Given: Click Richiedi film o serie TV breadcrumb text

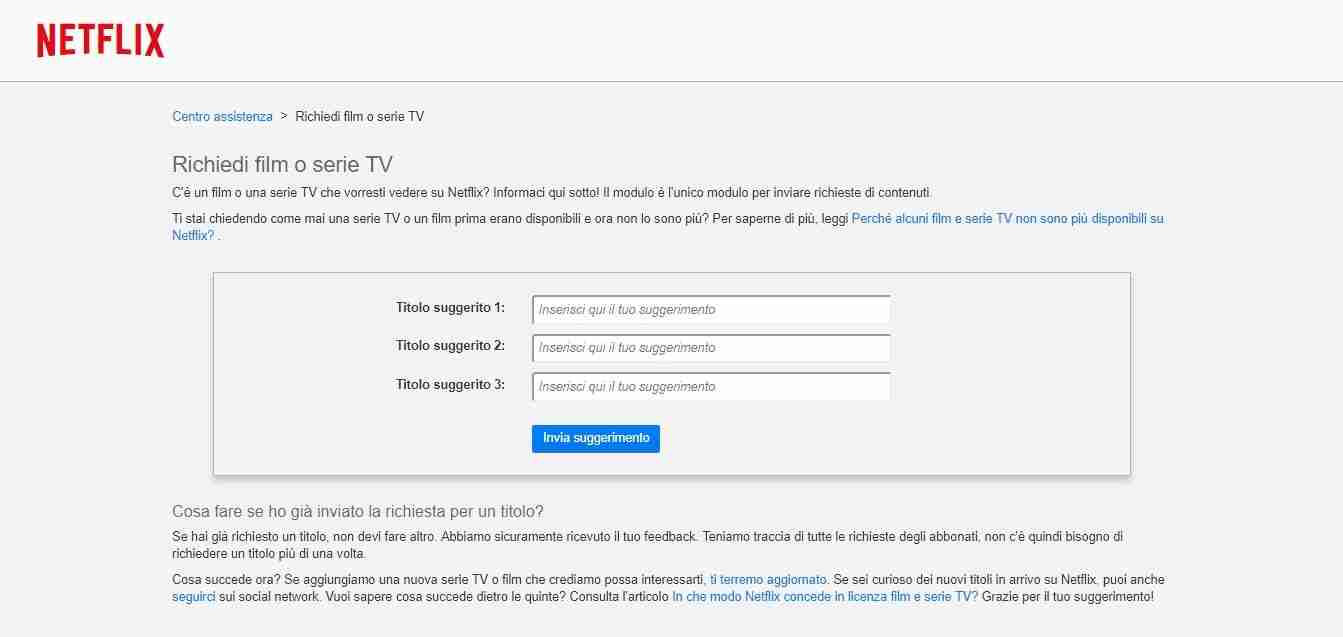Looking at the screenshot, I should click(x=360, y=116).
